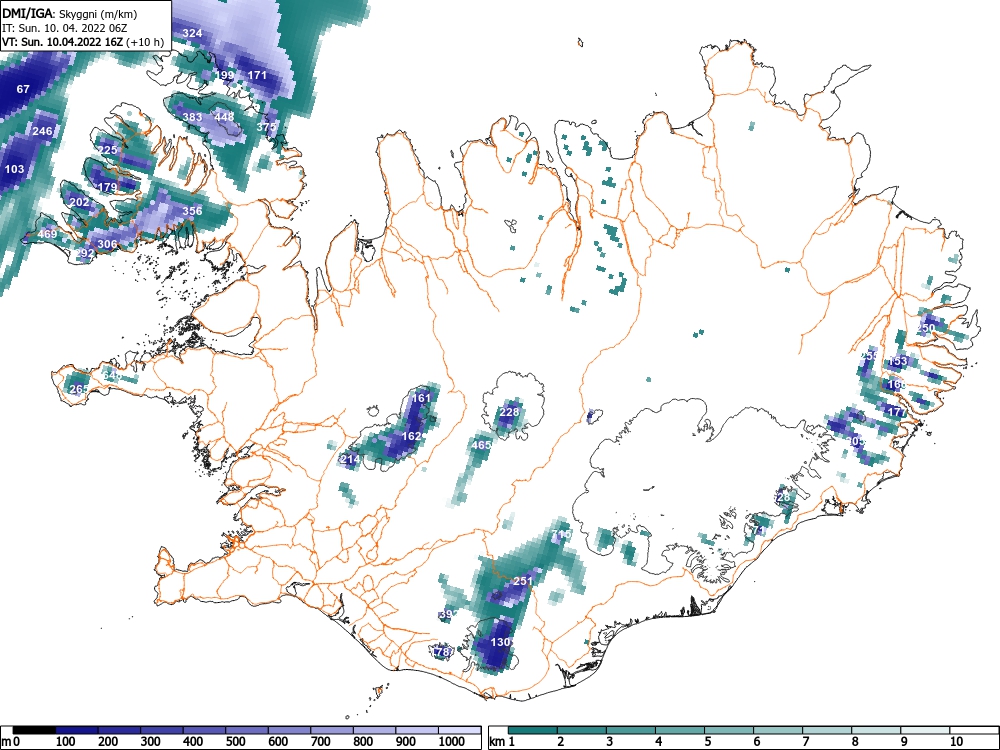Click the 'IT: Sun. 10. 04. 2022 06Z' line
This screenshot has height=750, width=1000.
64,28
